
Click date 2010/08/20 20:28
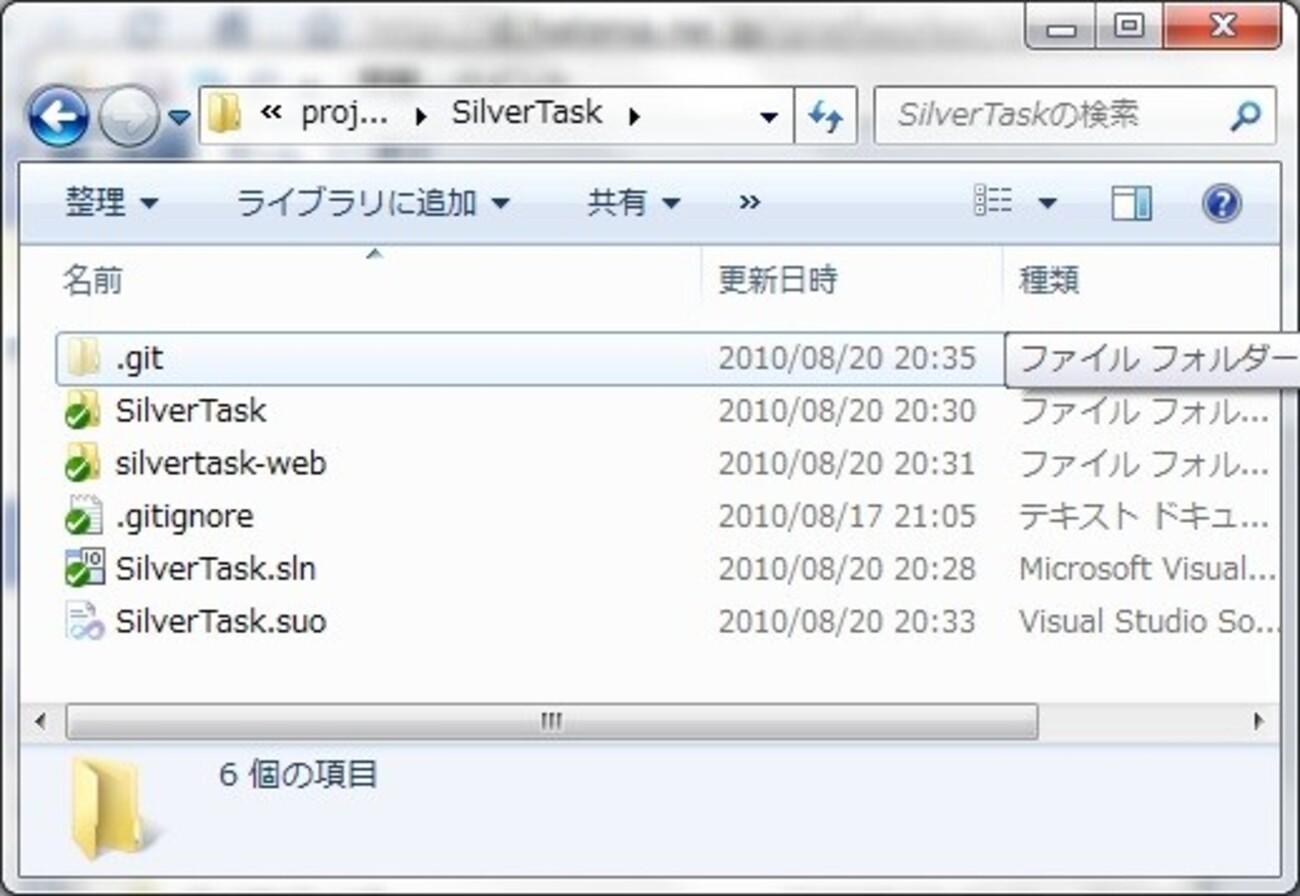coord(846,569)
